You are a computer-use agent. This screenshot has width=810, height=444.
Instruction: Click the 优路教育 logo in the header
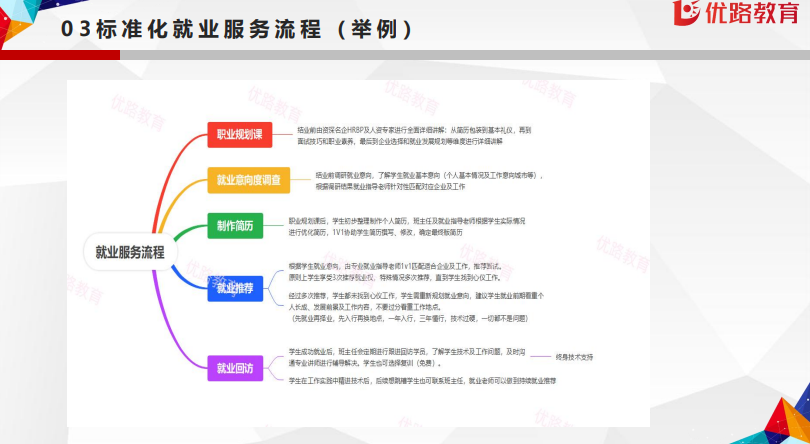[738, 13]
